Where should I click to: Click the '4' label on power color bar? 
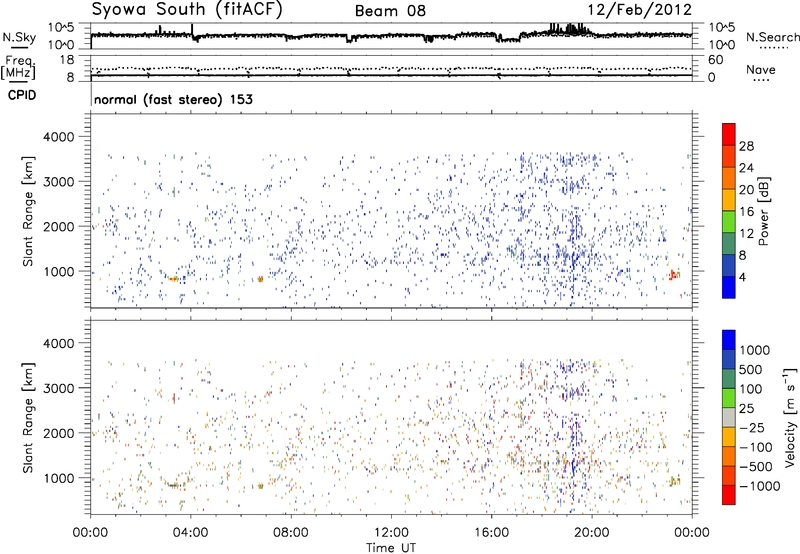742,277
